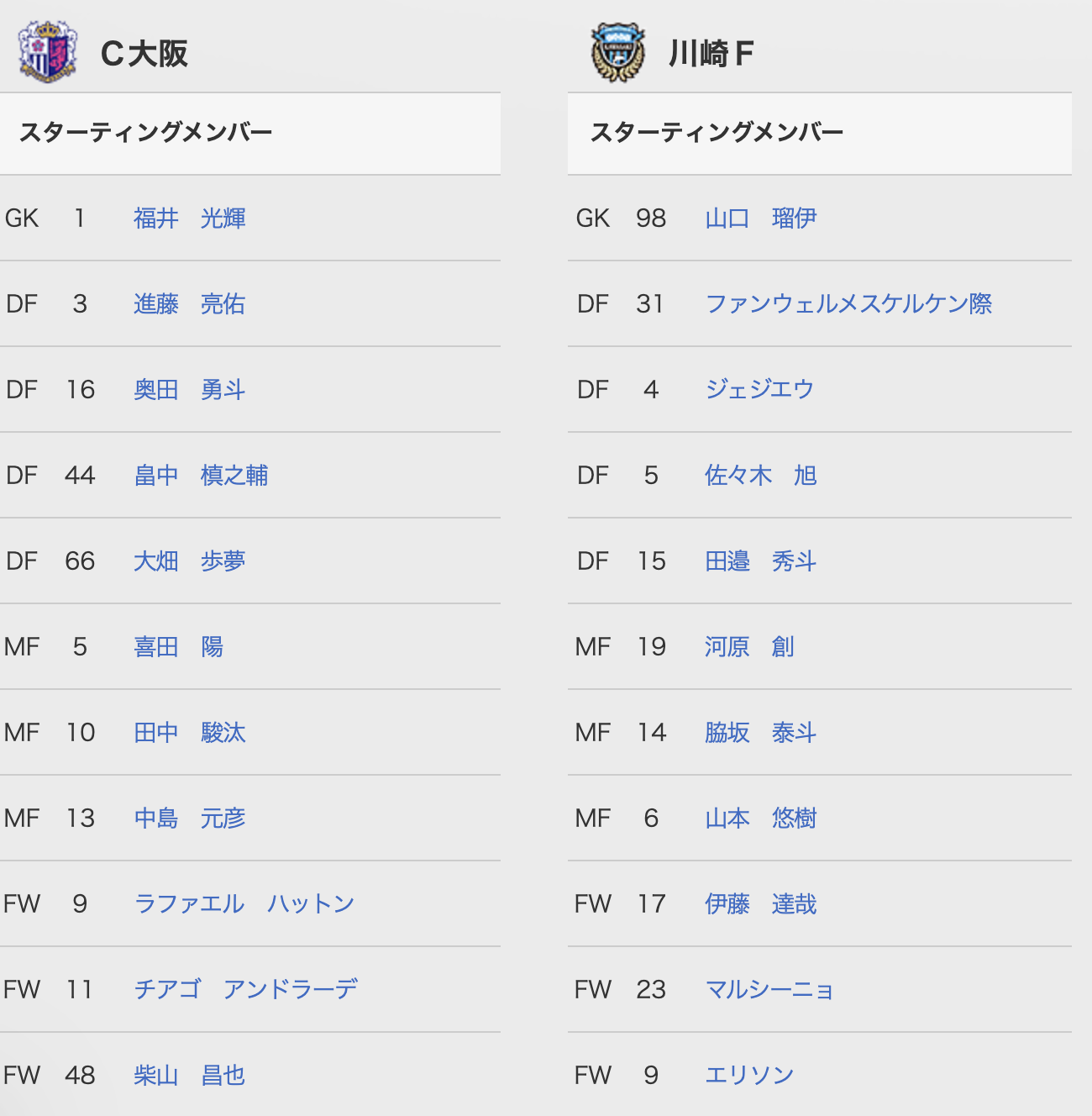Click the Cerezo Osaka team crest
Image resolution: width=1092 pixels, height=1116 pixels.
click(48, 52)
